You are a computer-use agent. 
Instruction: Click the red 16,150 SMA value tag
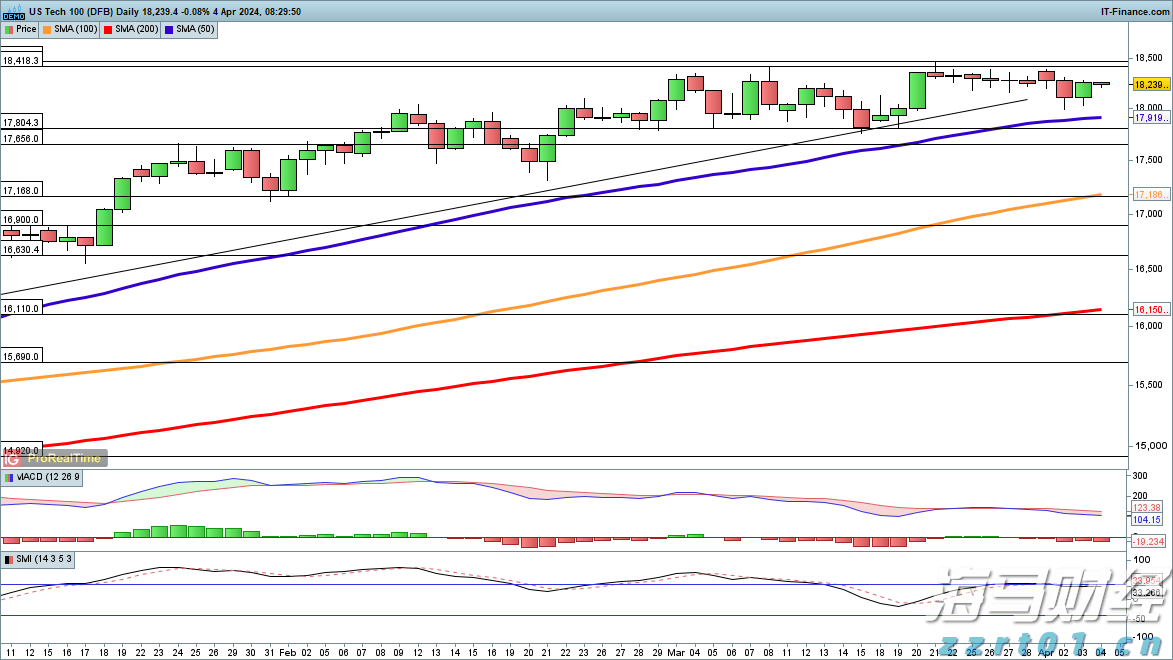point(1148,311)
